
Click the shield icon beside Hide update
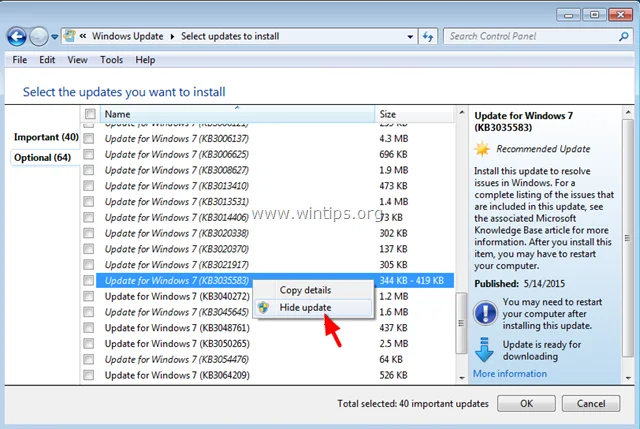coord(264,308)
